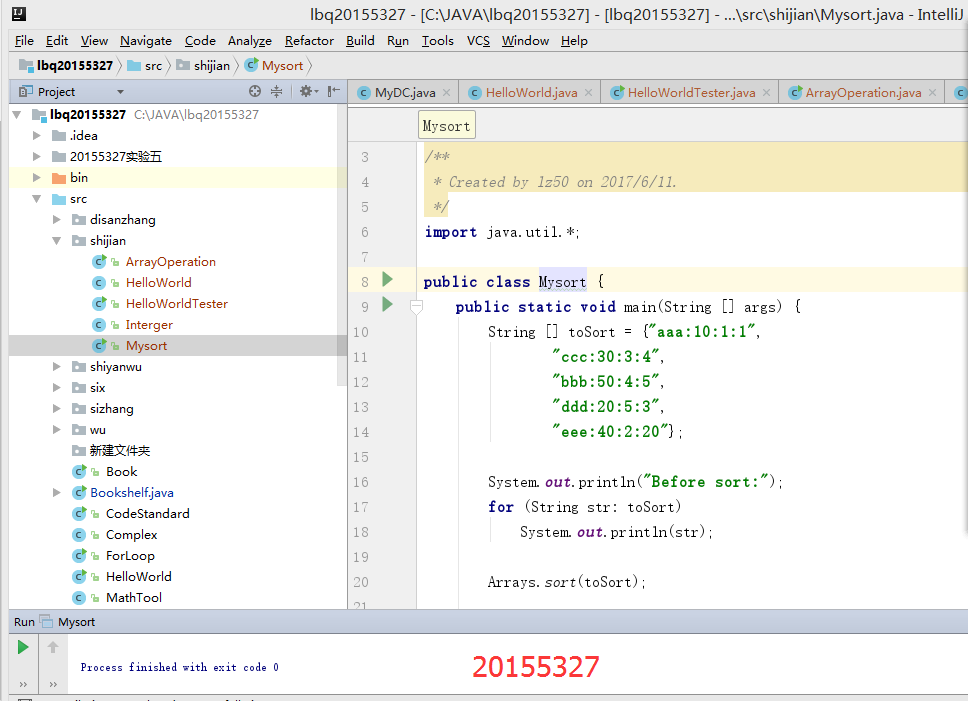Screen dimensions: 968x701
Task: Select the 新建文件夹 folder
Action: click(x=120, y=450)
